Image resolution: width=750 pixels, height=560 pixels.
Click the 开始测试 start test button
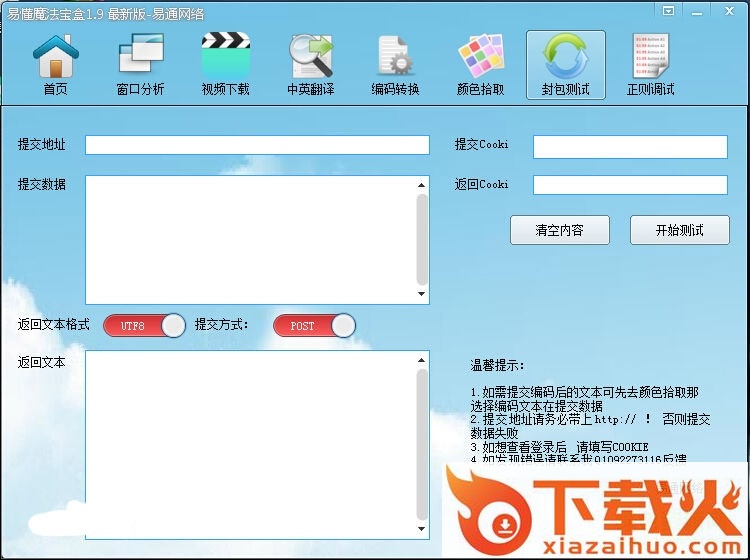tap(679, 230)
